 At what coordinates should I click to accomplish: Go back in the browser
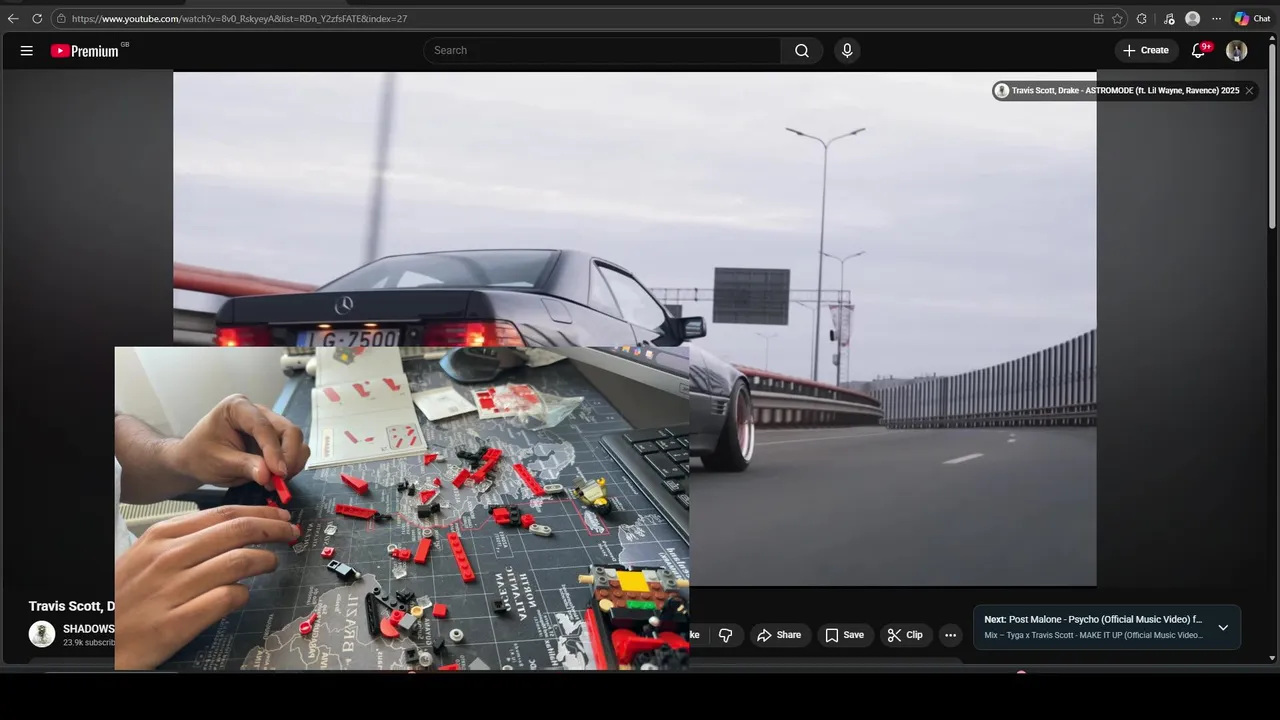click(13, 18)
